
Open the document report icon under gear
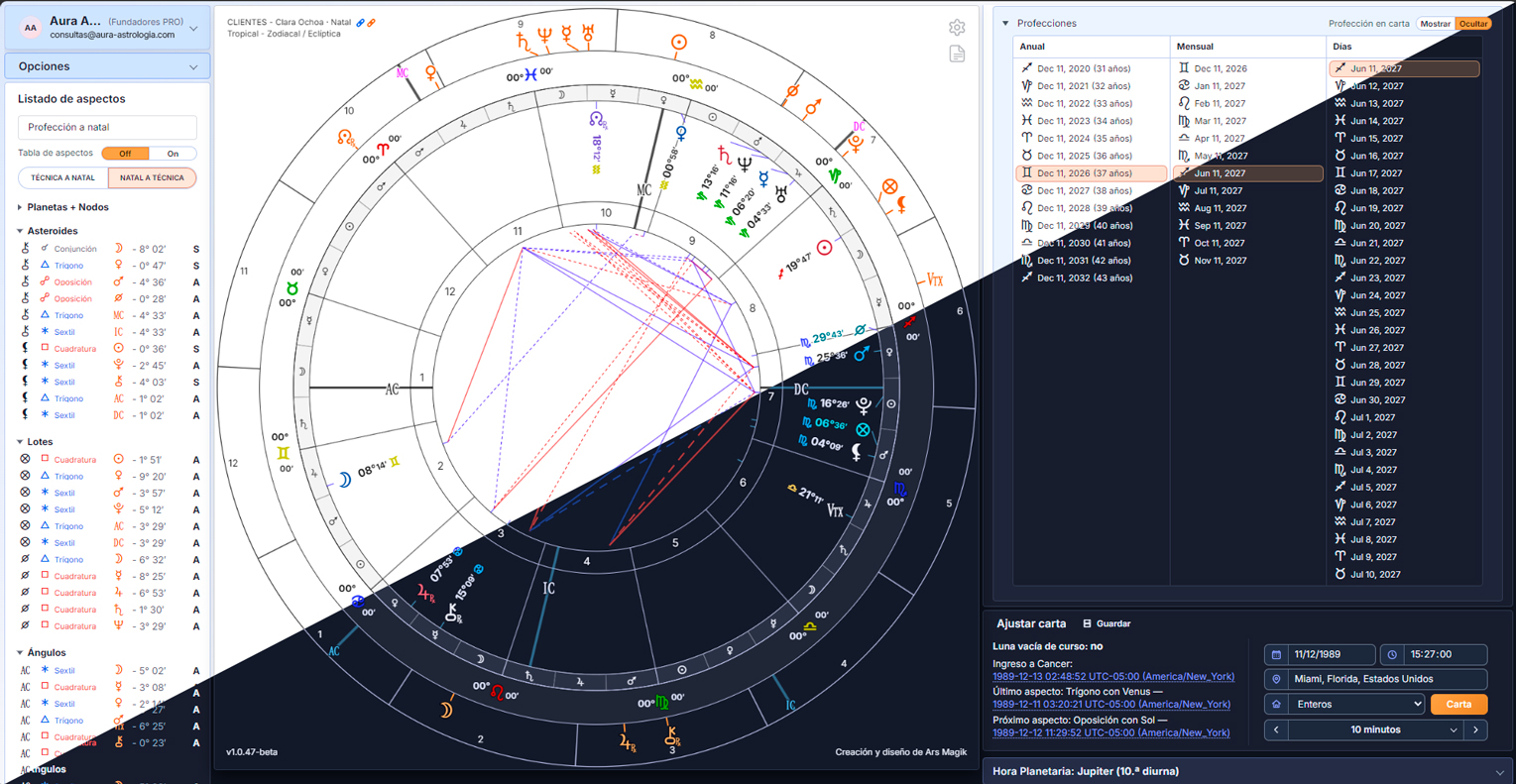point(957,54)
